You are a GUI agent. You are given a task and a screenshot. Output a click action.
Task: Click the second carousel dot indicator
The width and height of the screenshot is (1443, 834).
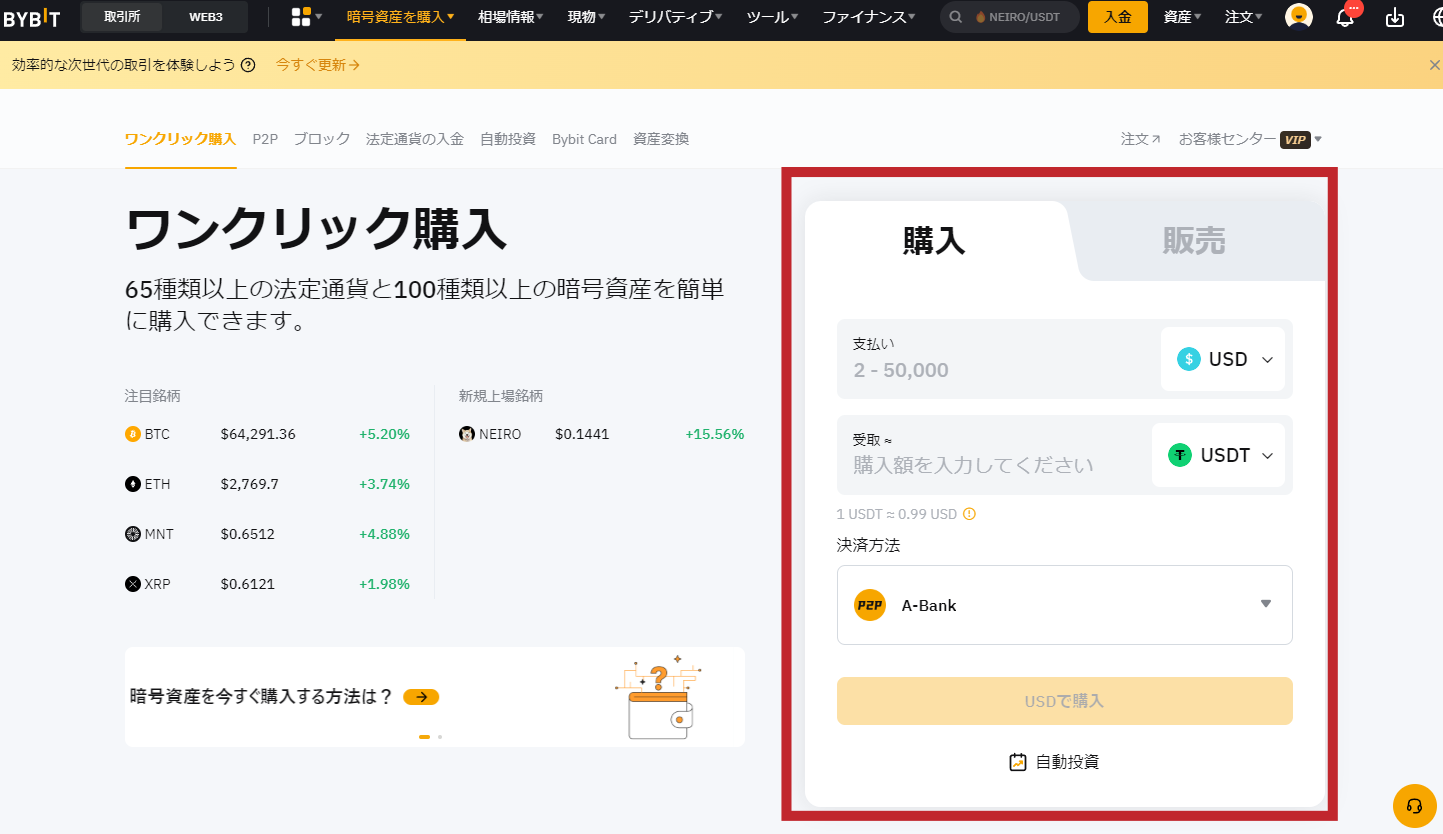click(440, 737)
